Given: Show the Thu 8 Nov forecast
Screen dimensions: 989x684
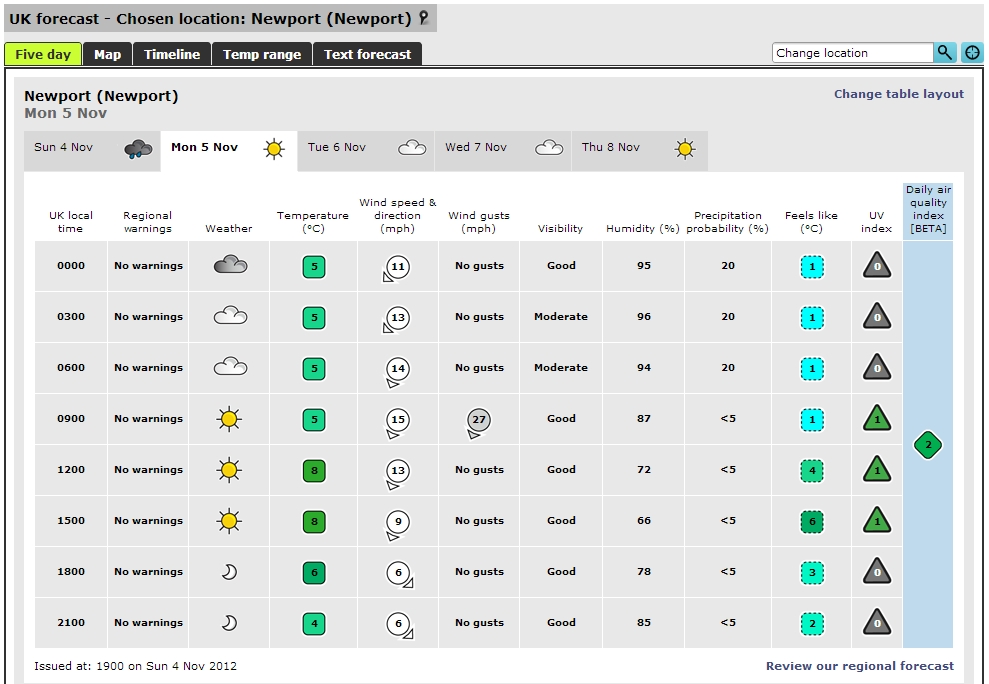Looking at the screenshot, I should (x=638, y=149).
